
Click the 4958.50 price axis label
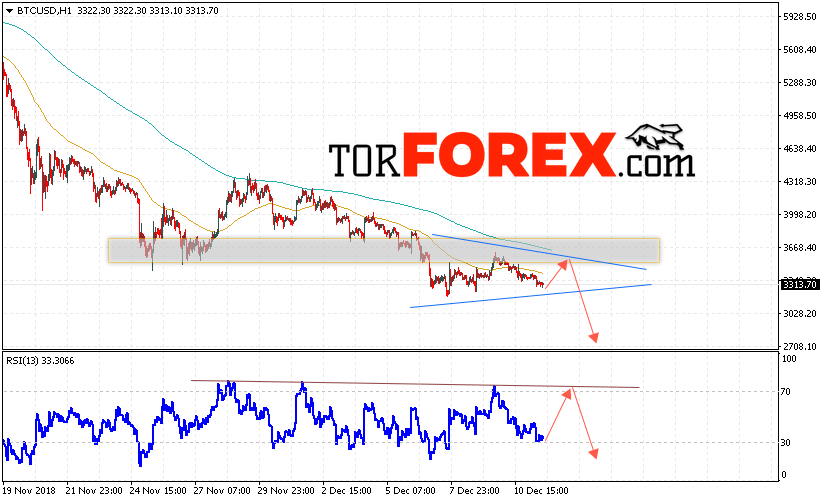click(x=800, y=116)
